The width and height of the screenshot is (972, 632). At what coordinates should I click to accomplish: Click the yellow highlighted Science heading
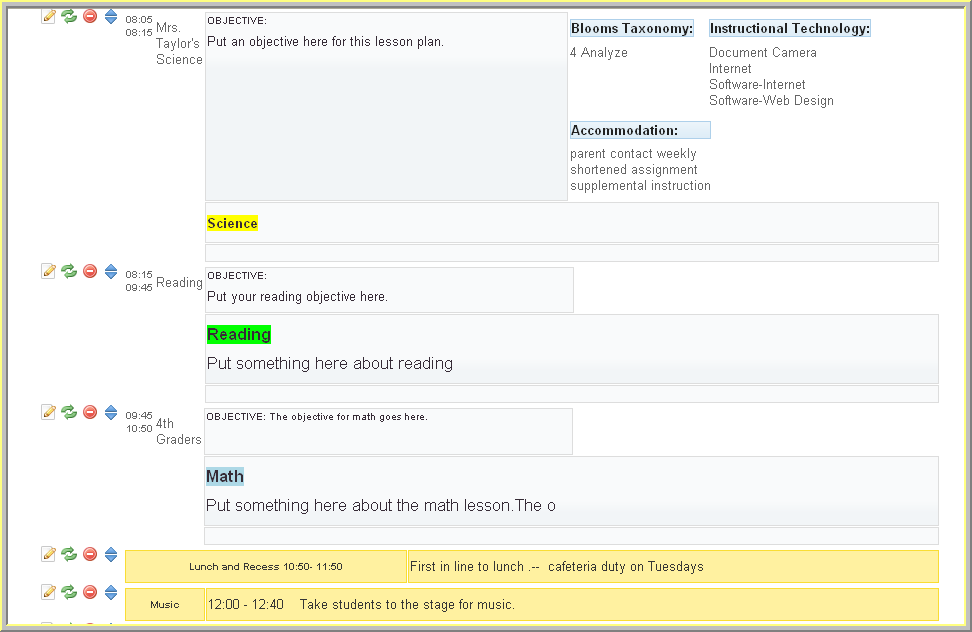click(232, 224)
